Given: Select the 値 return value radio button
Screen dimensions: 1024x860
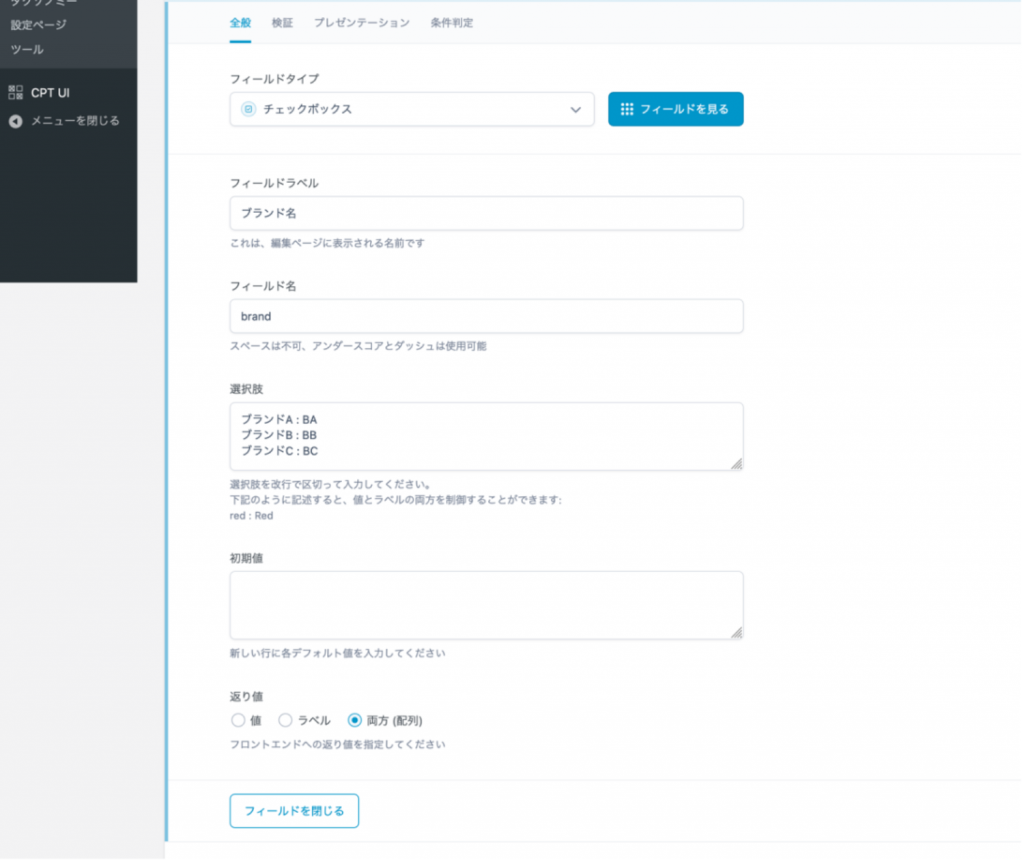Looking at the screenshot, I should click(x=238, y=720).
